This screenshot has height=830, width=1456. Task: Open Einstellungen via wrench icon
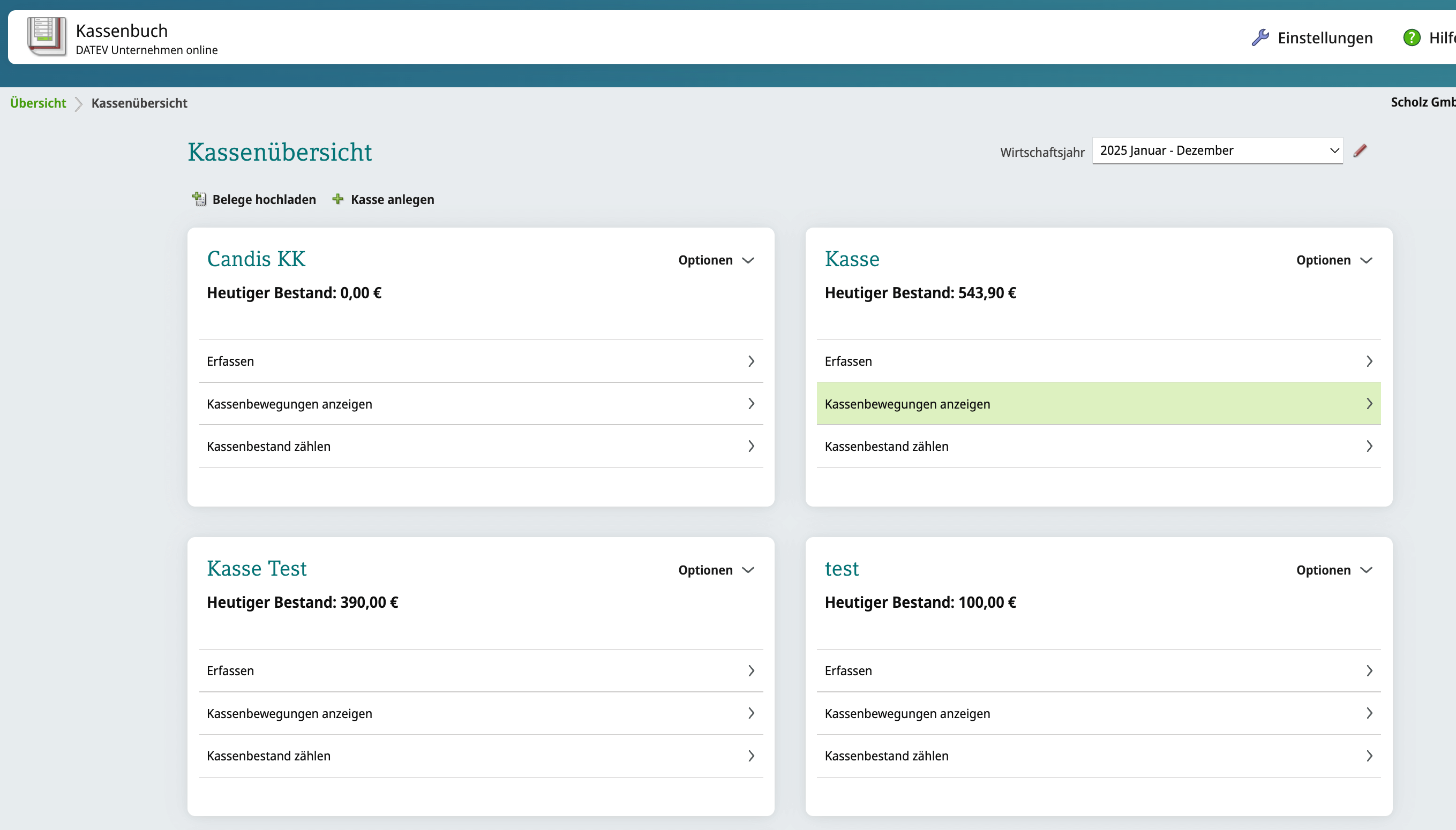point(1260,37)
